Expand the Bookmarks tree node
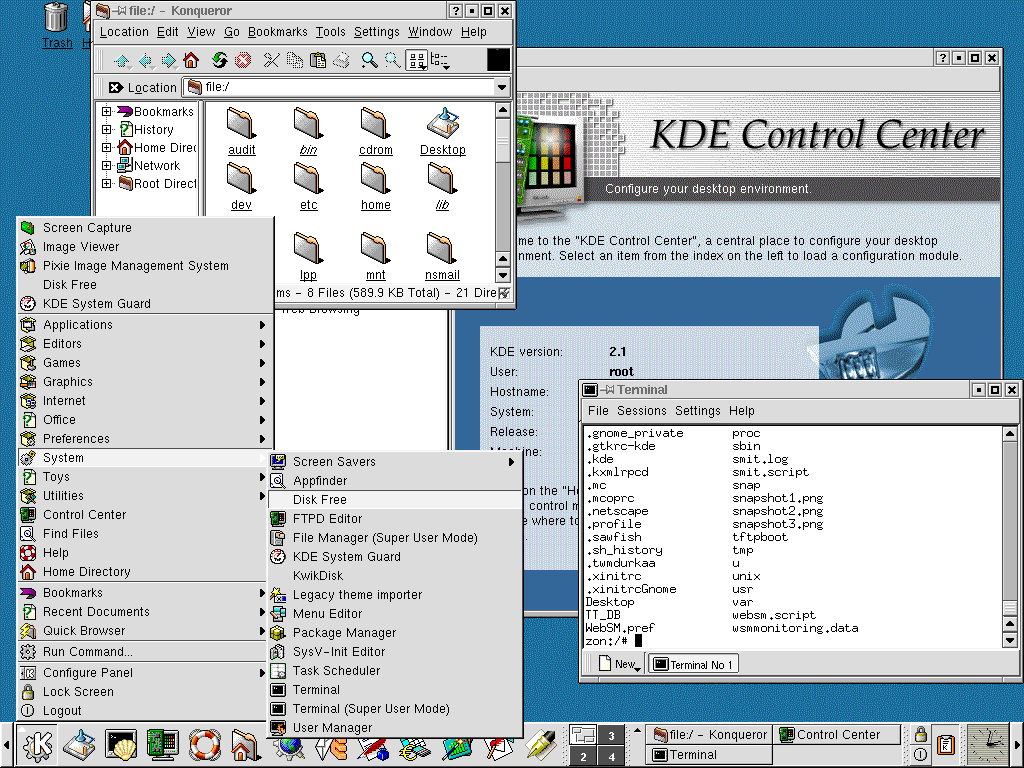Image resolution: width=1024 pixels, height=768 pixels. [107, 112]
